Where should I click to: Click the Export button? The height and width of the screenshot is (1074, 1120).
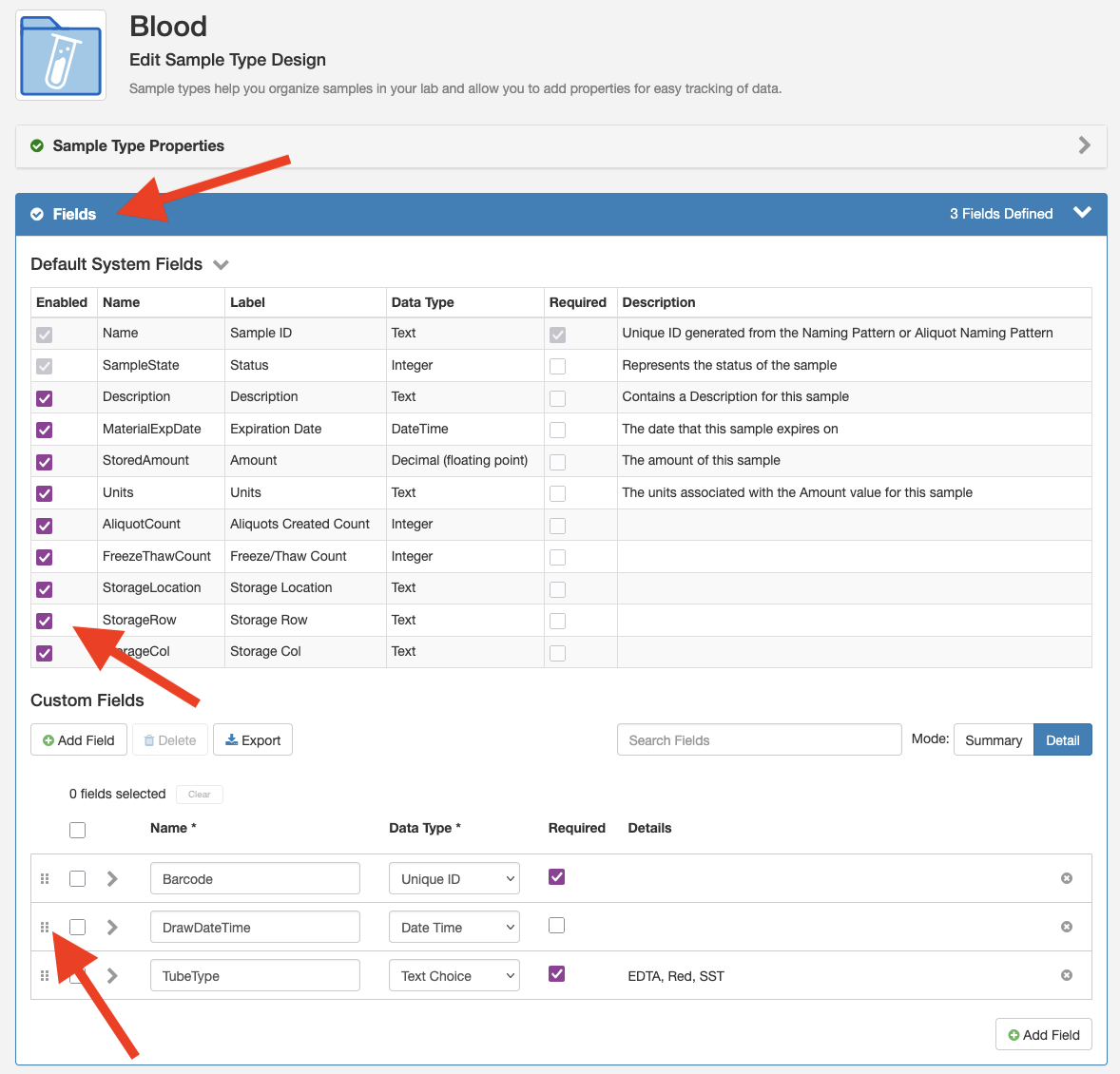[253, 740]
